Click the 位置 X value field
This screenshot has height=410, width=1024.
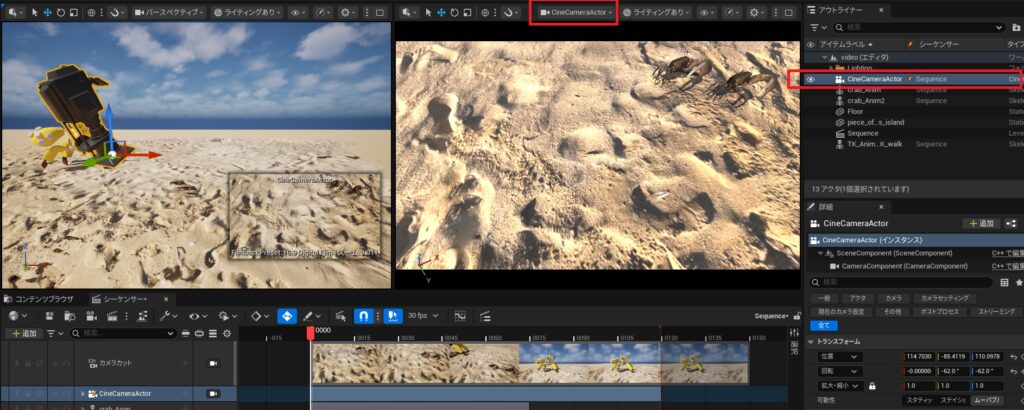click(921, 356)
